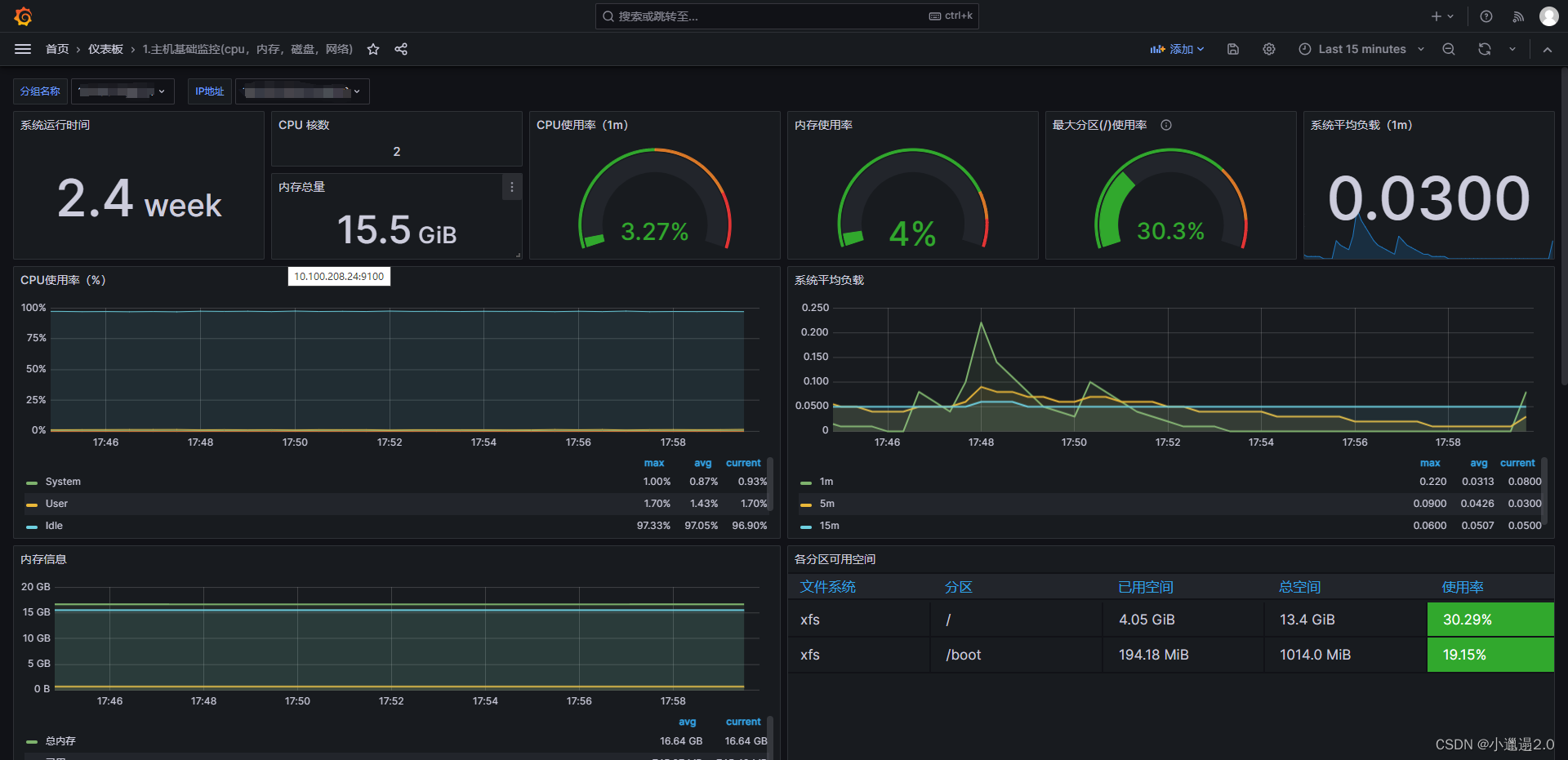Sort CPU legend by max column
1568x760 pixels.
pos(654,463)
